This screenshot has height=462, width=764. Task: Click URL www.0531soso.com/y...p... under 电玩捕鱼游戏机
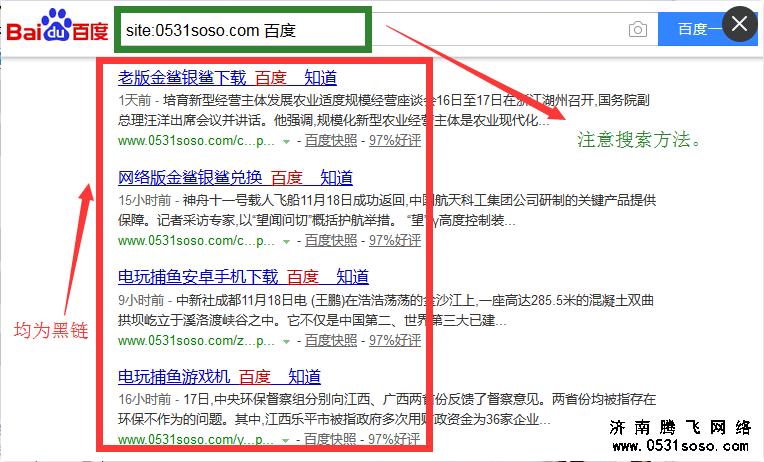196,440
